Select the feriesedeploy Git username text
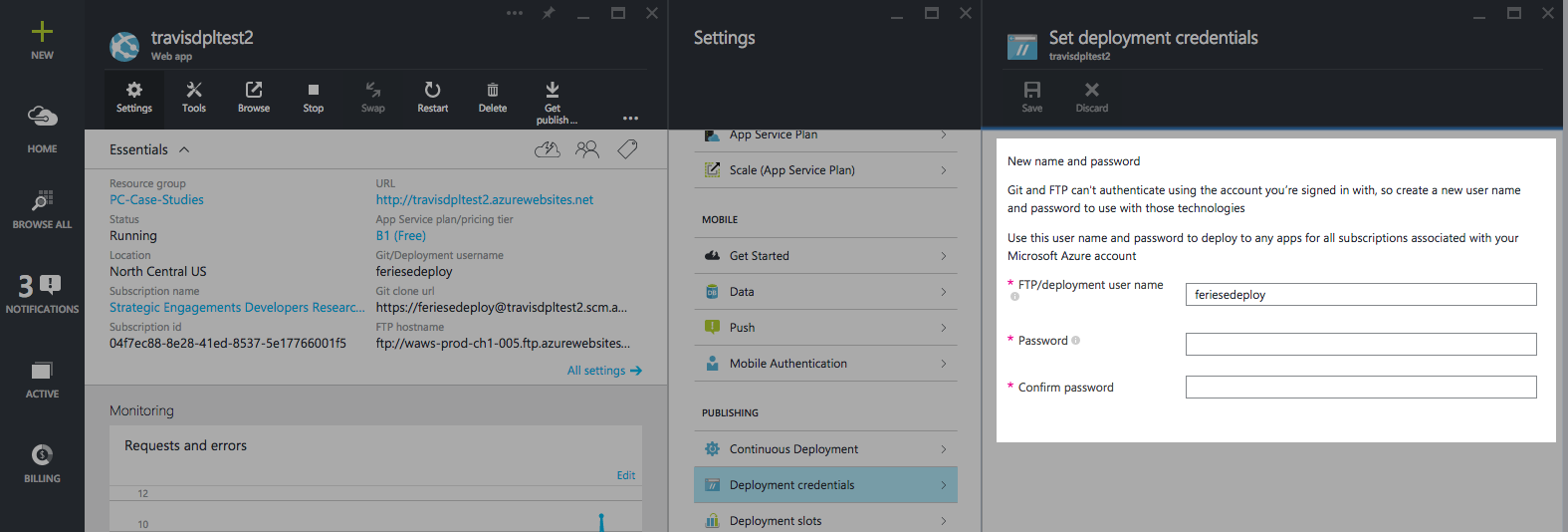Image resolution: width=1568 pixels, height=532 pixels. coord(413,271)
